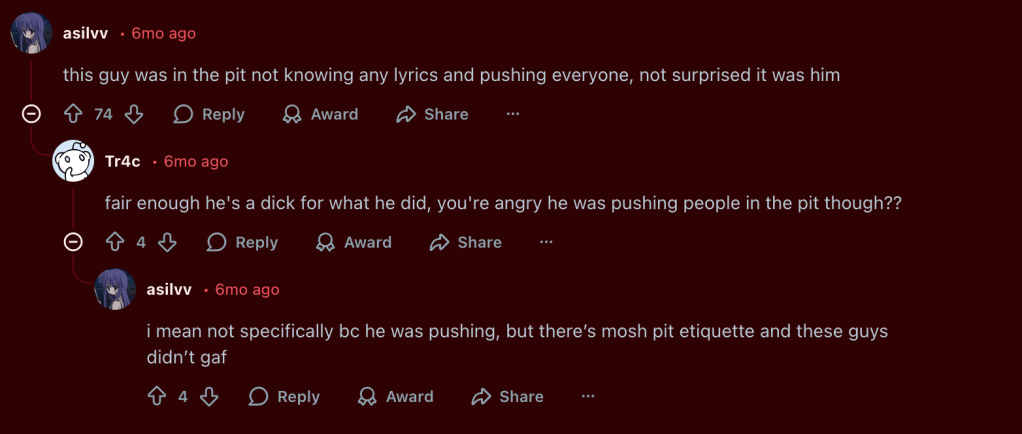Upvote Tr4c's reply comment

[115, 242]
